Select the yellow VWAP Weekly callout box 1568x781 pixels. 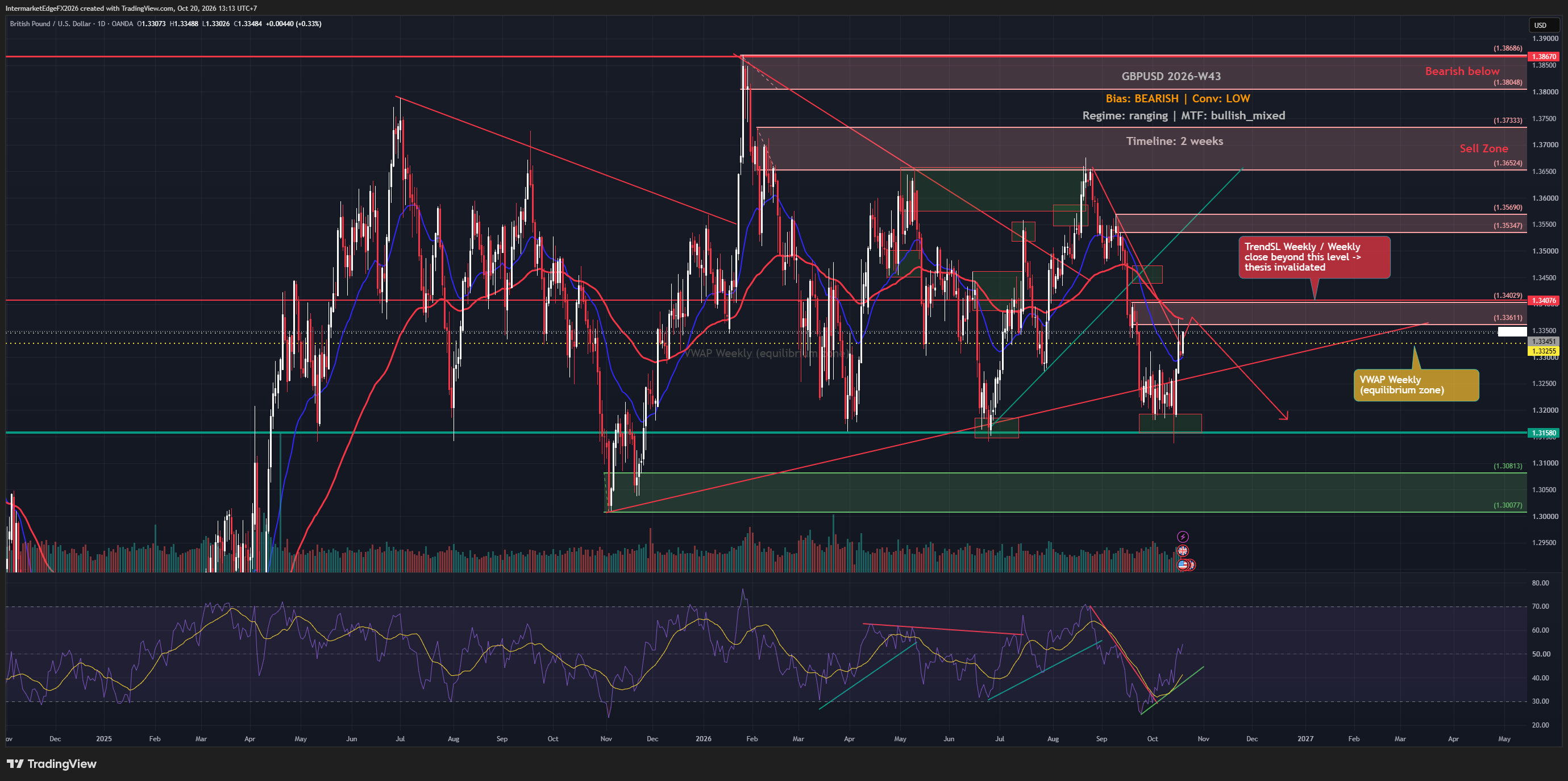tap(1416, 385)
